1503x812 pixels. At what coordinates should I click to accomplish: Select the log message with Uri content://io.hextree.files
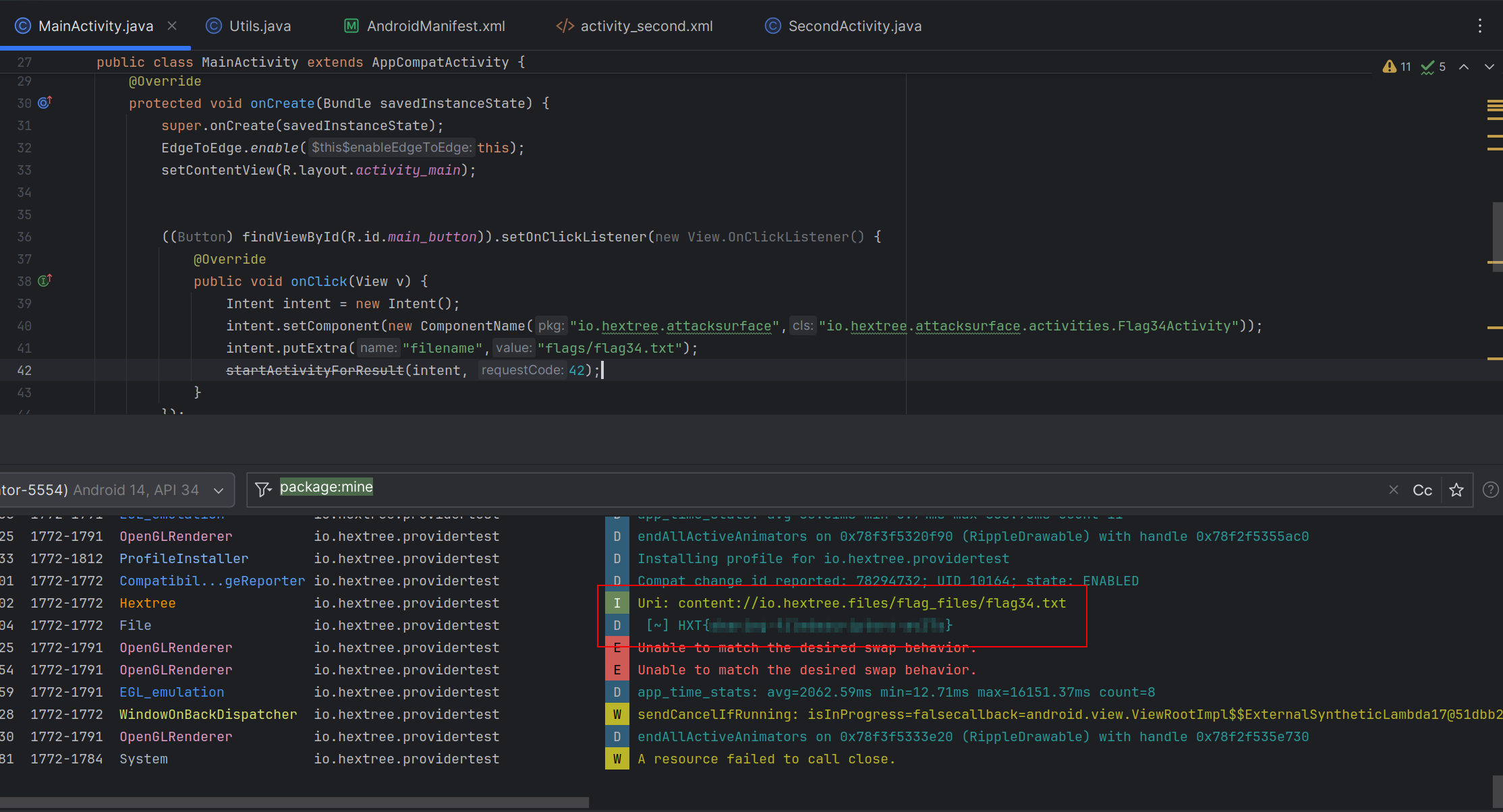click(x=851, y=603)
